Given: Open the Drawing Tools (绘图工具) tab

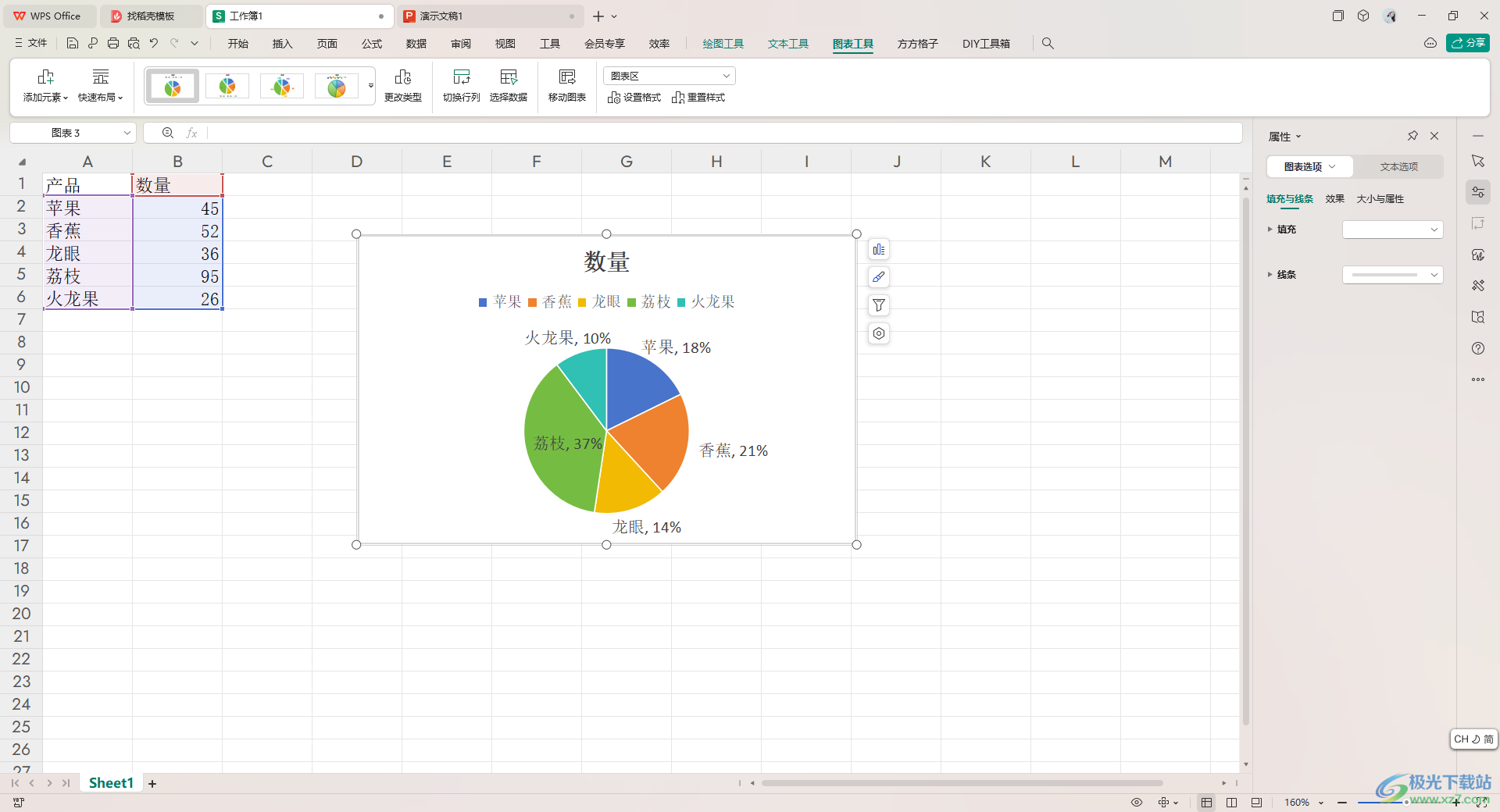Looking at the screenshot, I should 723,44.
